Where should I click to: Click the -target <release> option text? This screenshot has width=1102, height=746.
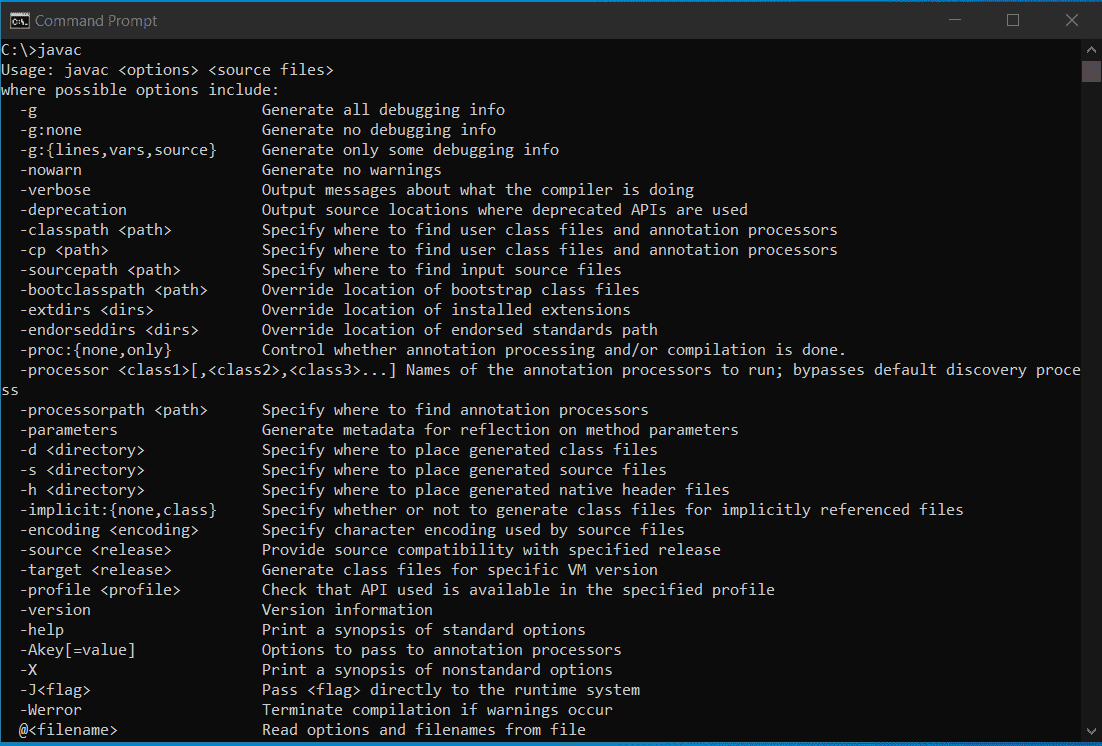(94, 569)
